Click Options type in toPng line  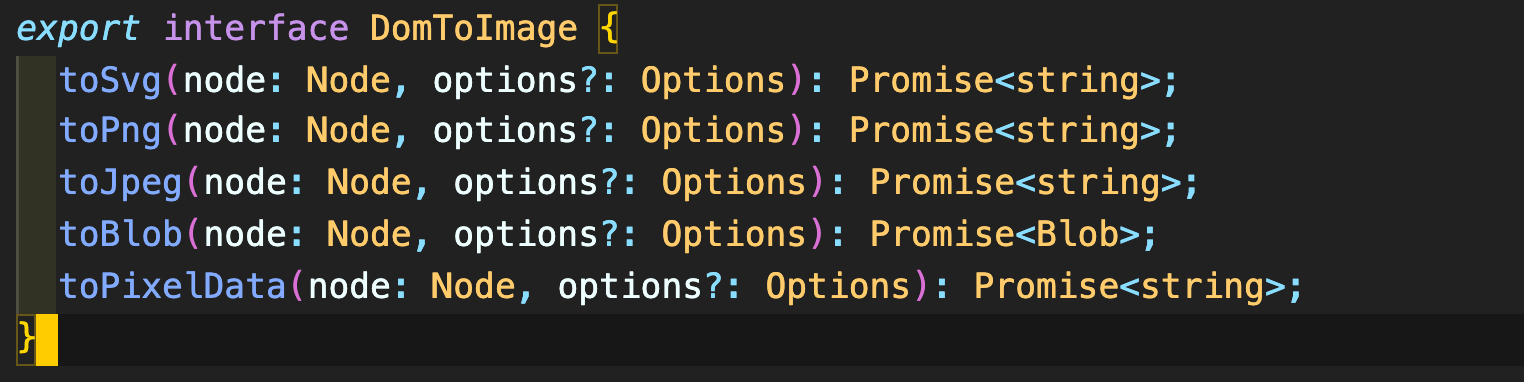(x=713, y=132)
